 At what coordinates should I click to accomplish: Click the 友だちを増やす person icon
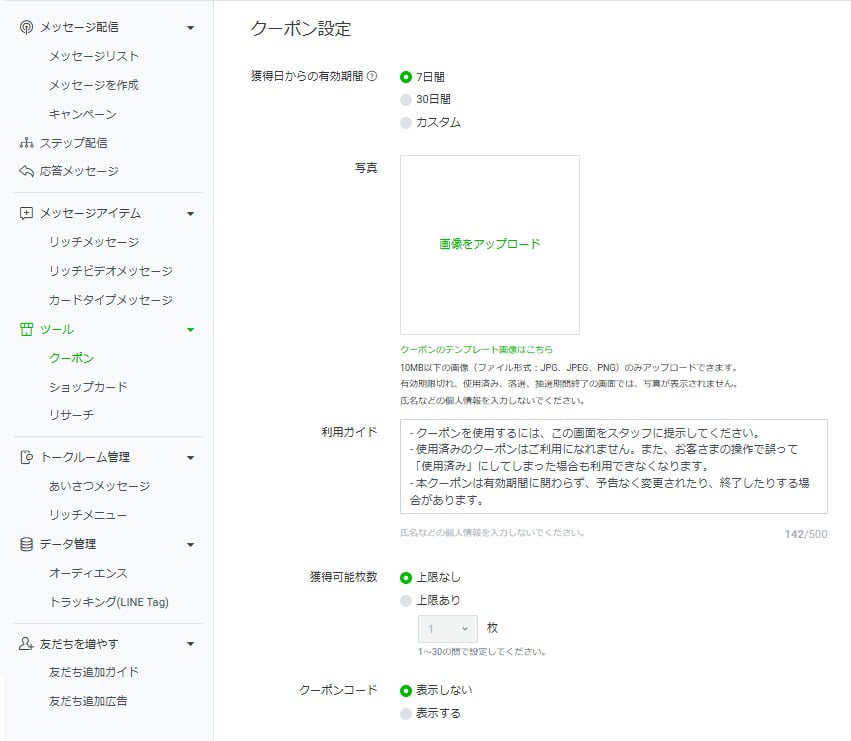click(x=26, y=644)
